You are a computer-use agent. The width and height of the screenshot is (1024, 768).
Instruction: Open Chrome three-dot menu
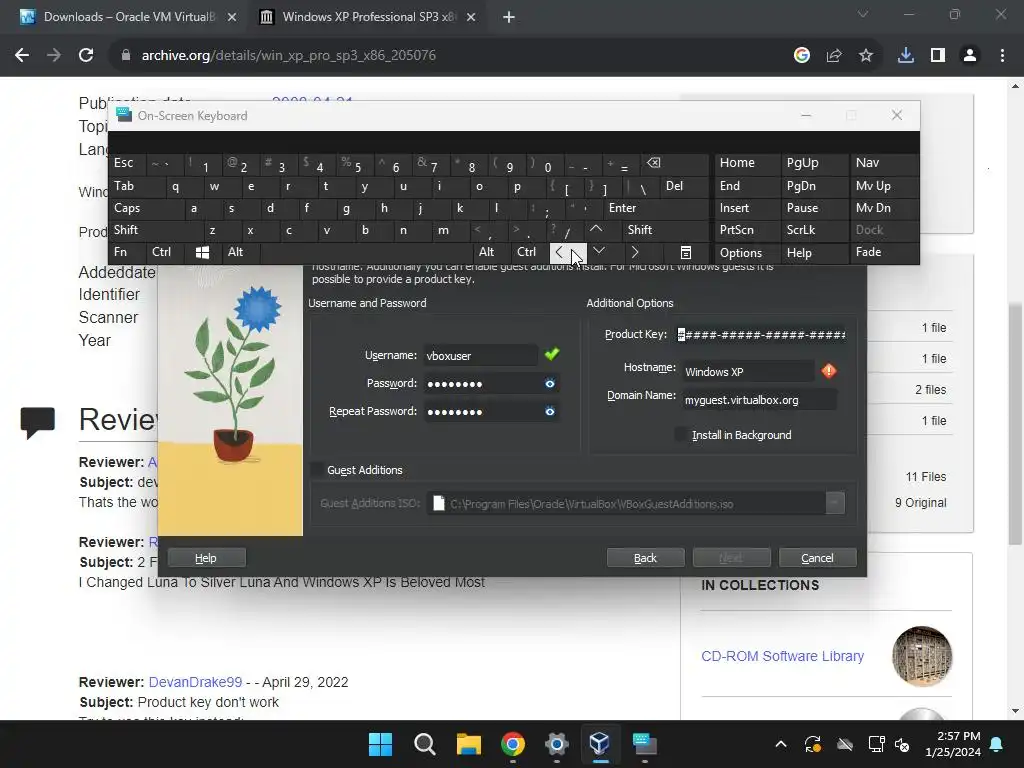click(1002, 56)
